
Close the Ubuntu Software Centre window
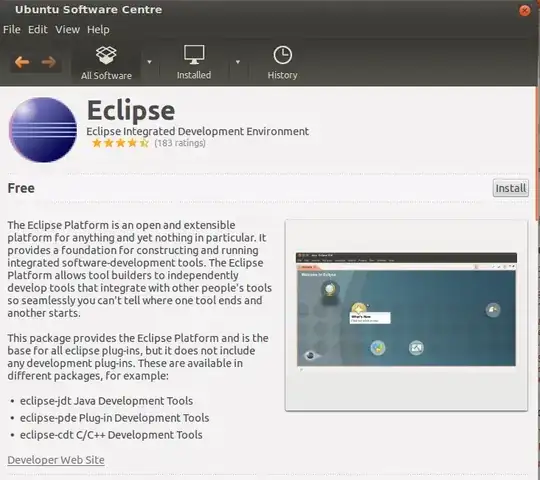[x=525, y=11]
